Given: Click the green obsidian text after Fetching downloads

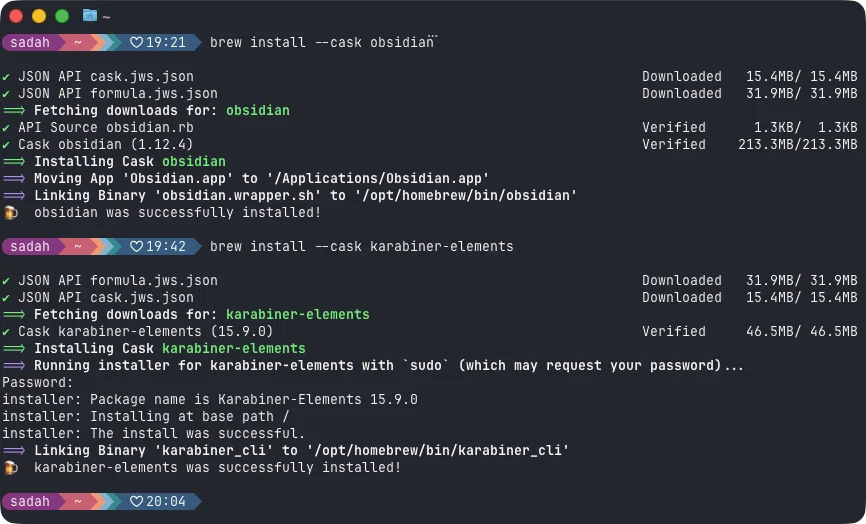Looking at the screenshot, I should [x=257, y=110].
